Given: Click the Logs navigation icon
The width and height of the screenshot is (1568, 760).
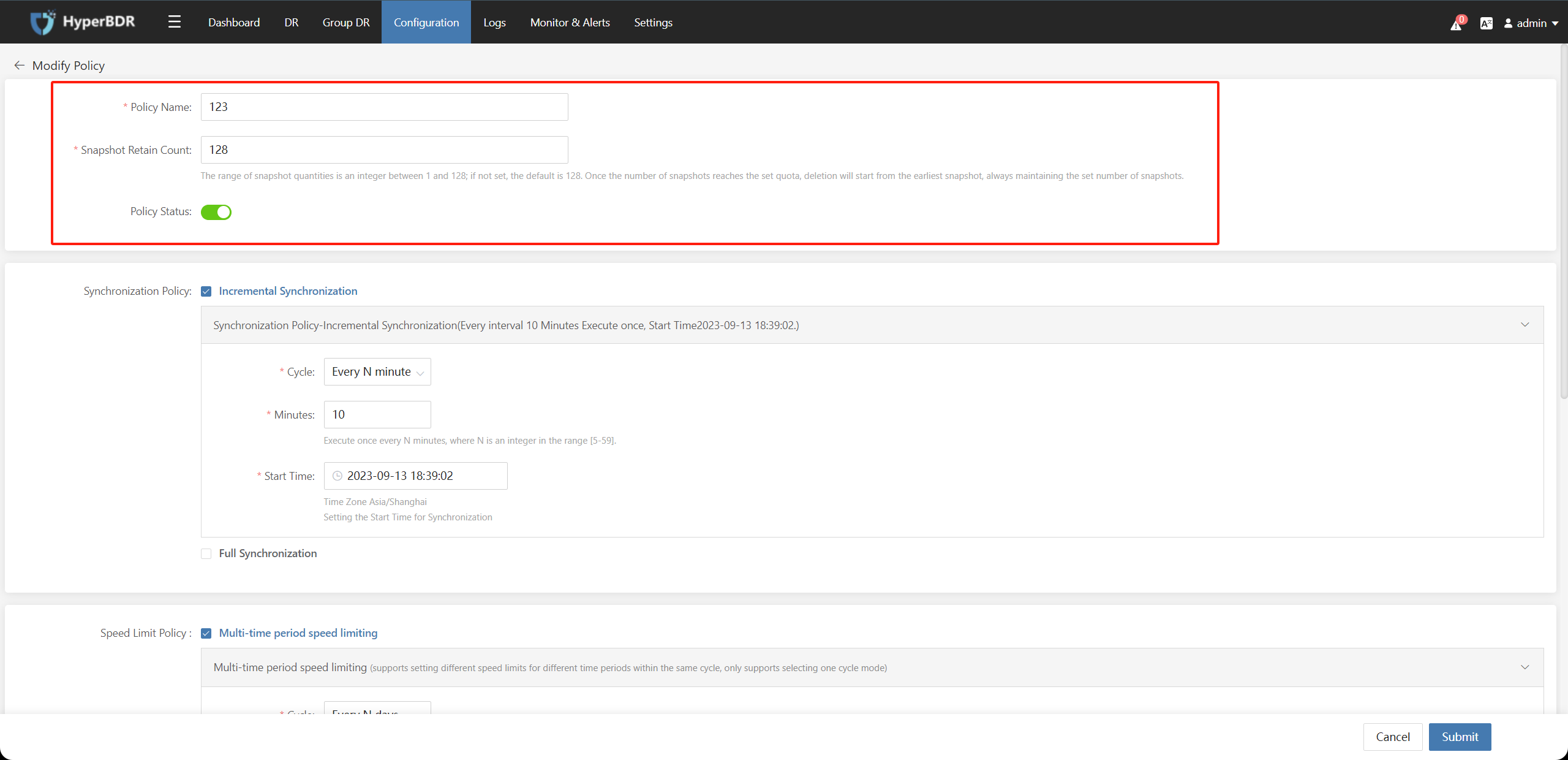Looking at the screenshot, I should pos(494,22).
